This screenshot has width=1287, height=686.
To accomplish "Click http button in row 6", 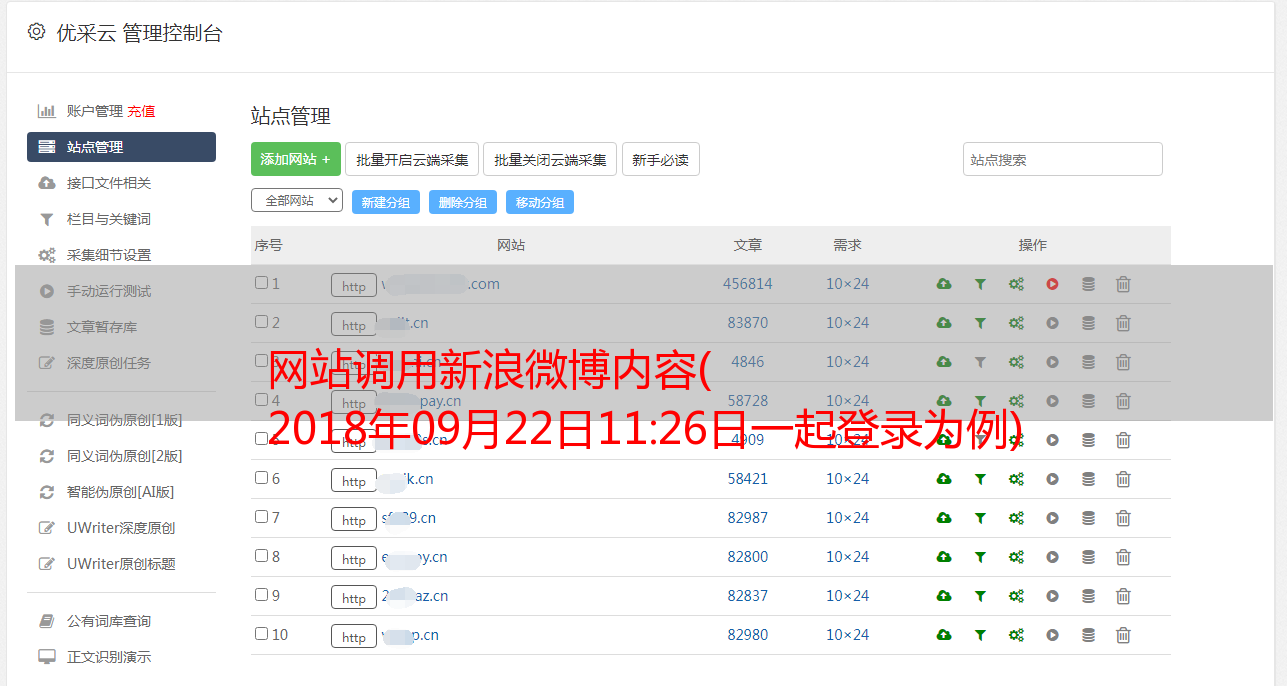I will click(x=354, y=480).
